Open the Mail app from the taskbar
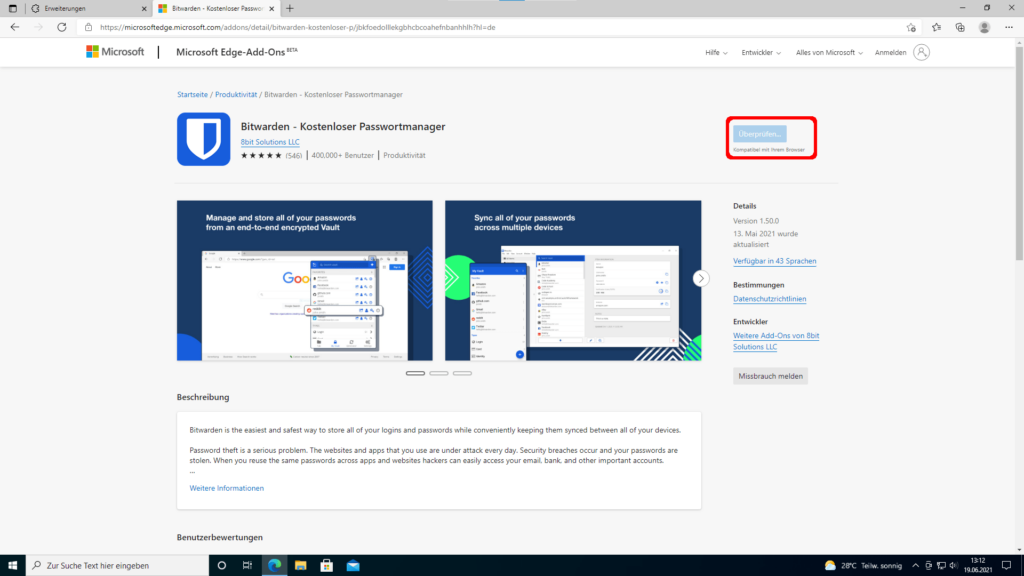Viewport: 1024px width, 576px height. [353, 566]
